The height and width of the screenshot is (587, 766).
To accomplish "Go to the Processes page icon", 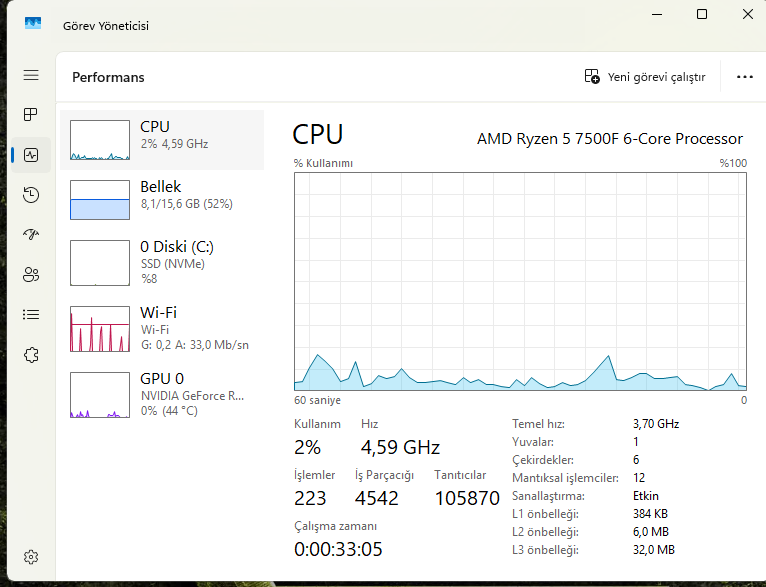I will [x=31, y=115].
